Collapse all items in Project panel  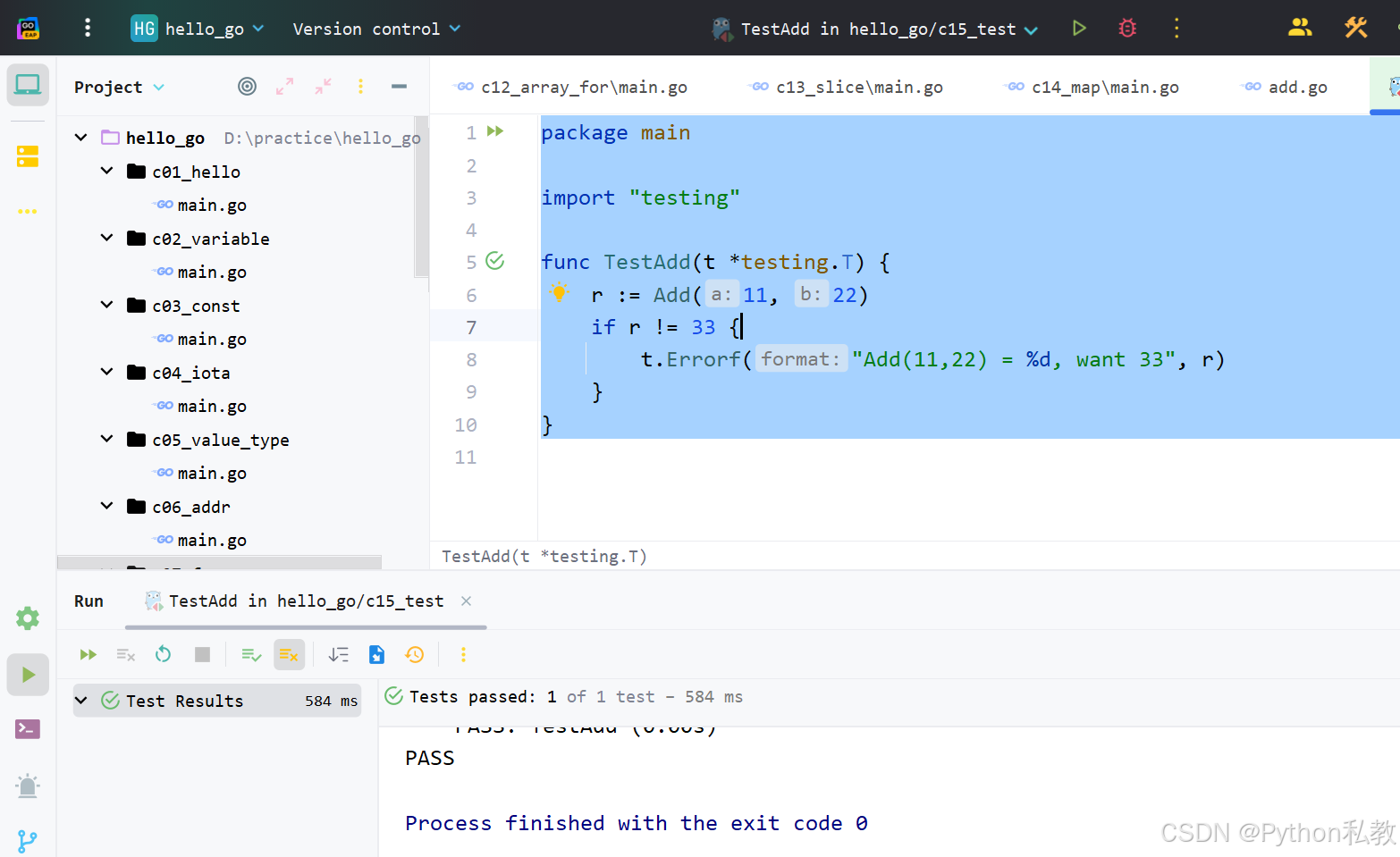pyautogui.click(x=323, y=86)
